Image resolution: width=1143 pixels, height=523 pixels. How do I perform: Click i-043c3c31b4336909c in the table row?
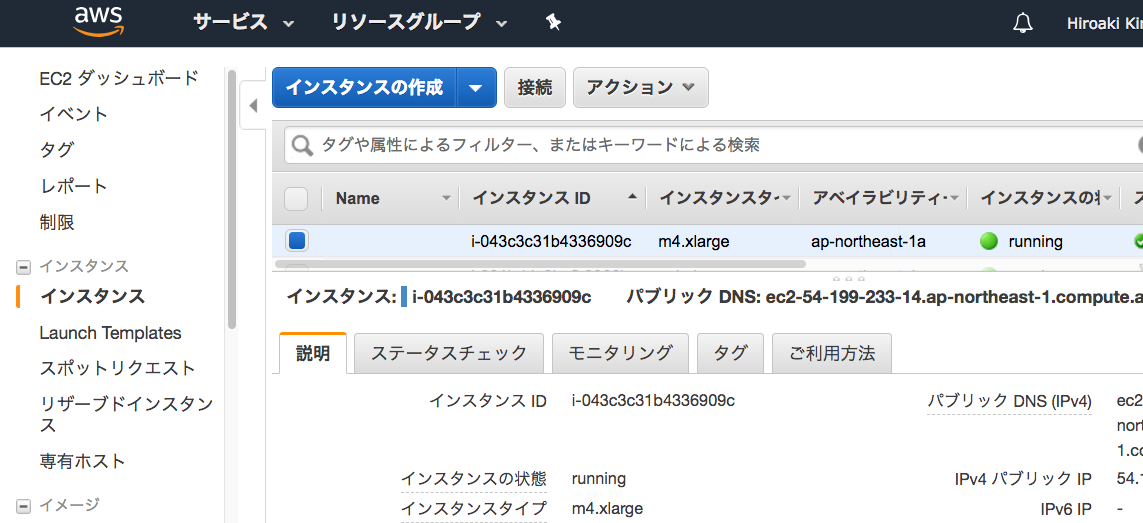click(551, 241)
